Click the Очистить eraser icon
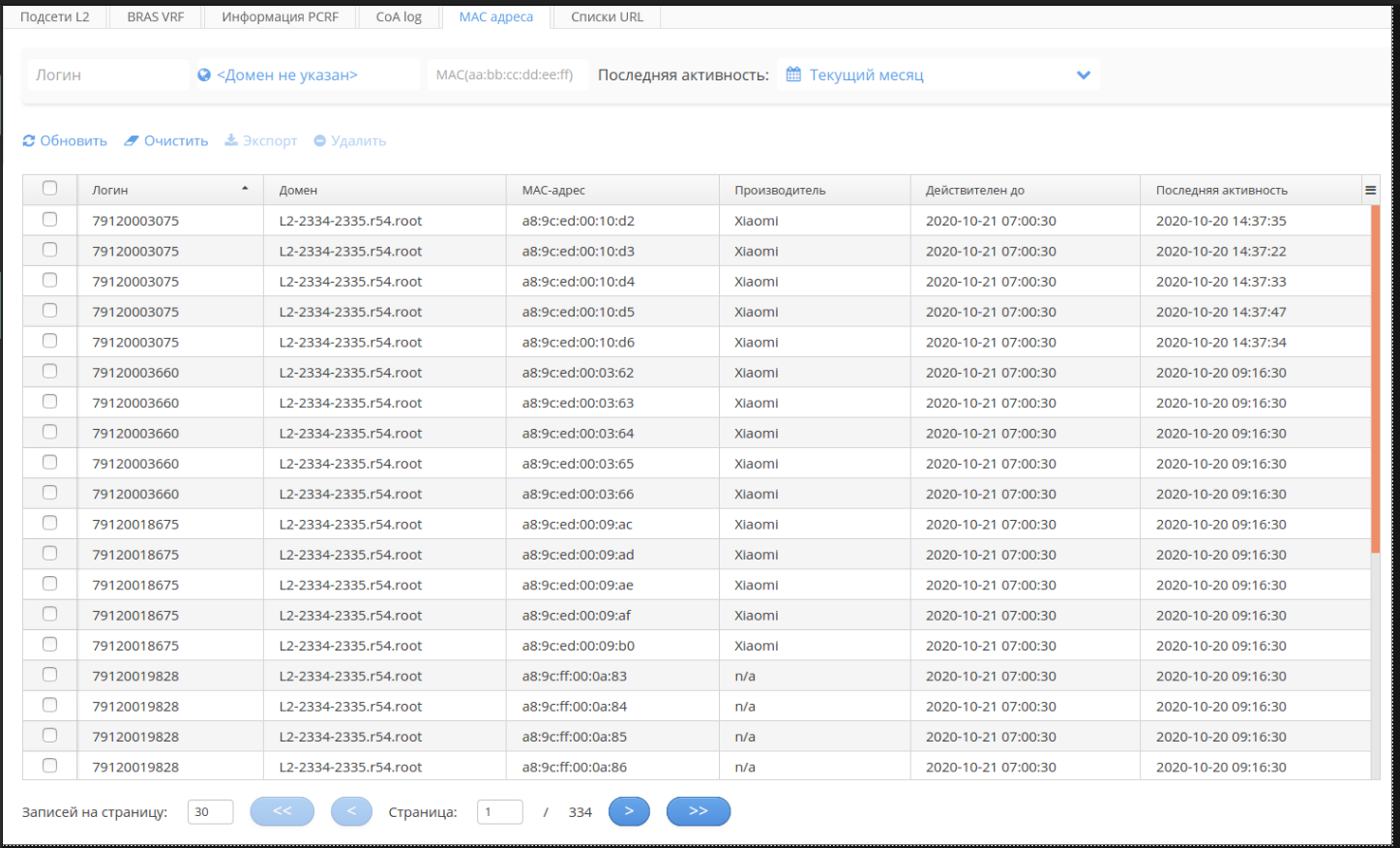This screenshot has width=1400, height=848. [x=132, y=141]
